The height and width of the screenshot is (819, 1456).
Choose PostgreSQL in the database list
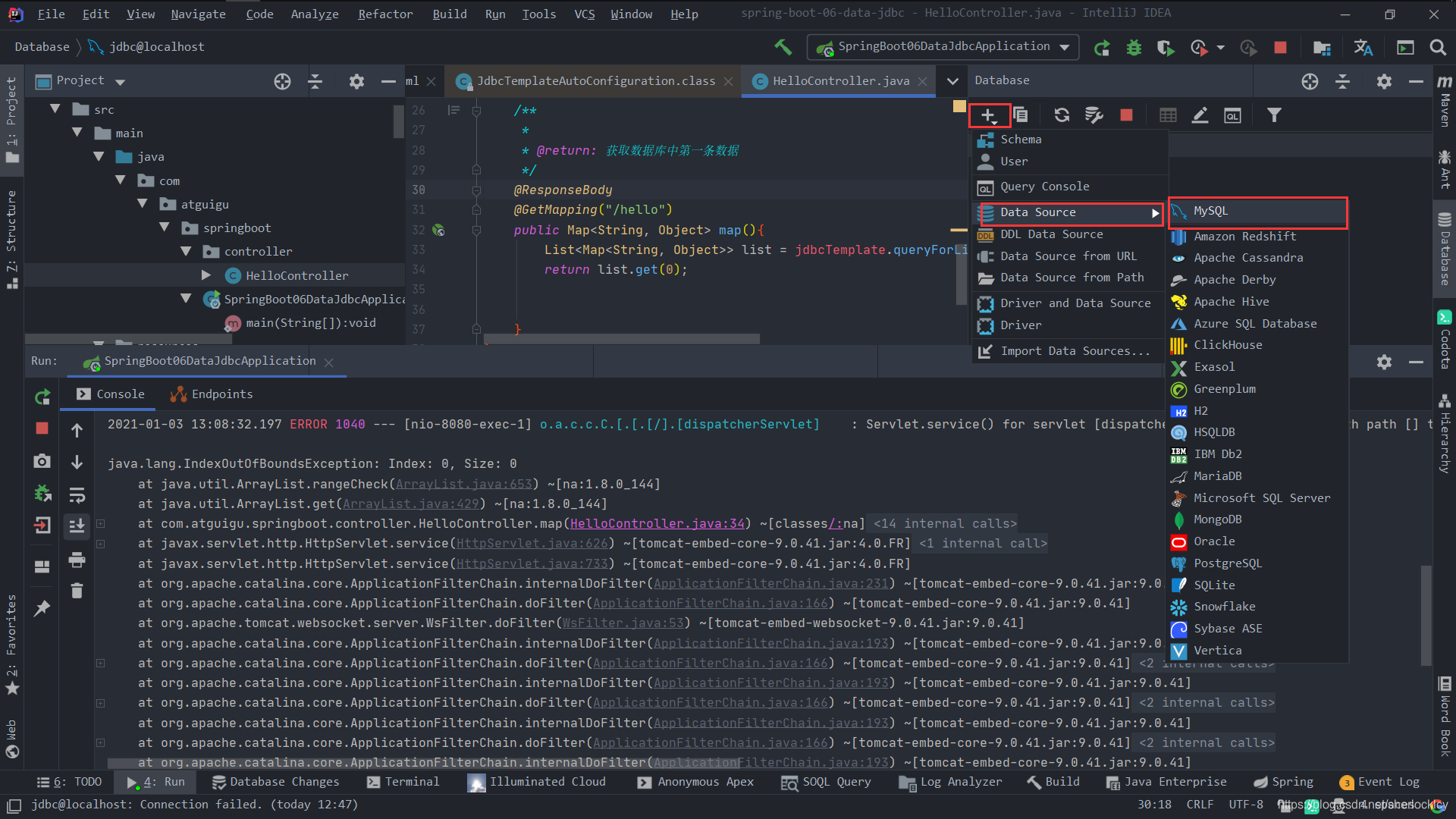point(1227,563)
